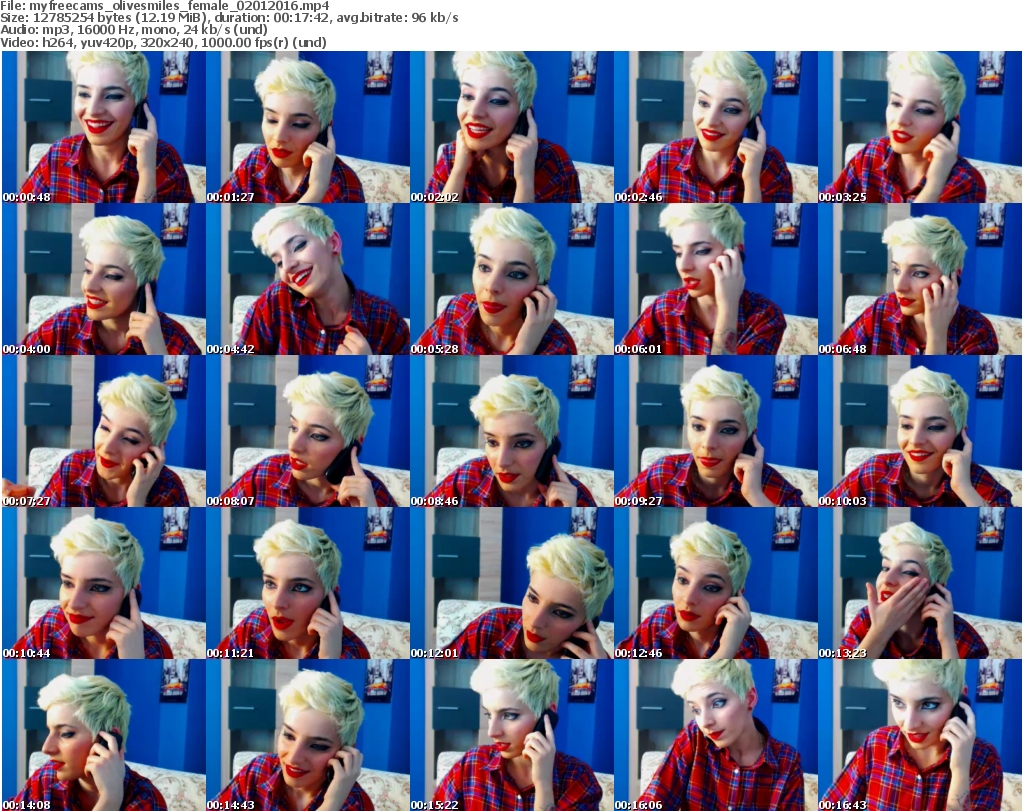Select the thumbnail stamped 00:02:46
This screenshot has height=811, width=1024.
716,127
